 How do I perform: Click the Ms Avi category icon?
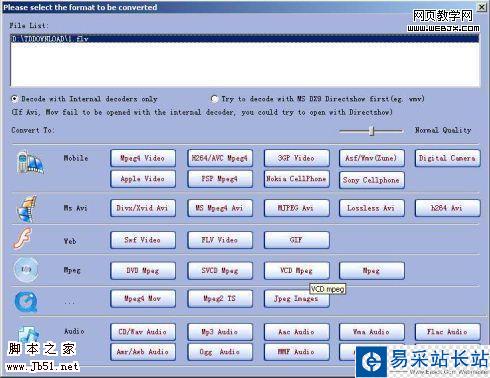(27, 209)
